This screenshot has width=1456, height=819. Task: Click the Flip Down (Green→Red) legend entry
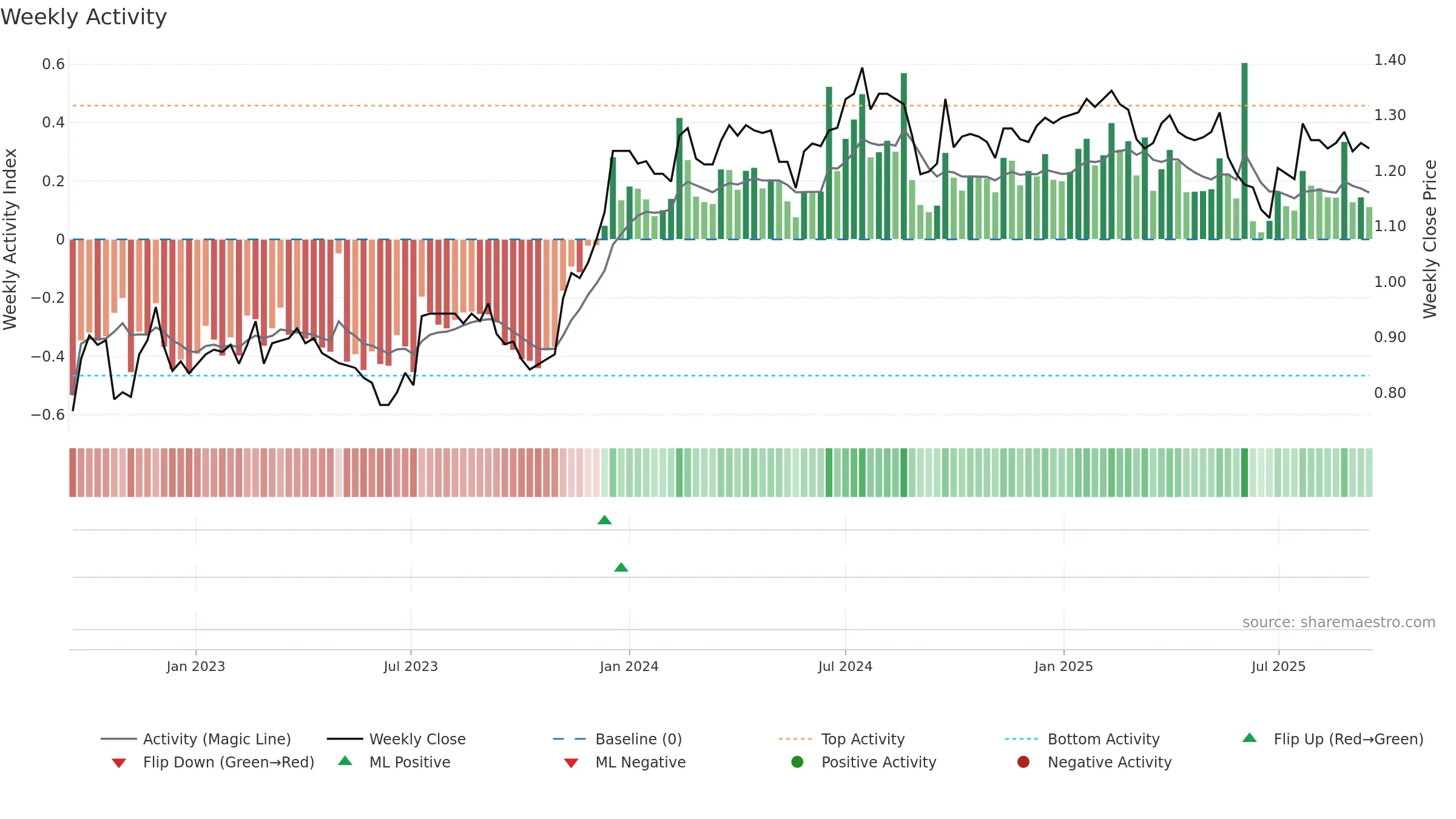(212, 762)
